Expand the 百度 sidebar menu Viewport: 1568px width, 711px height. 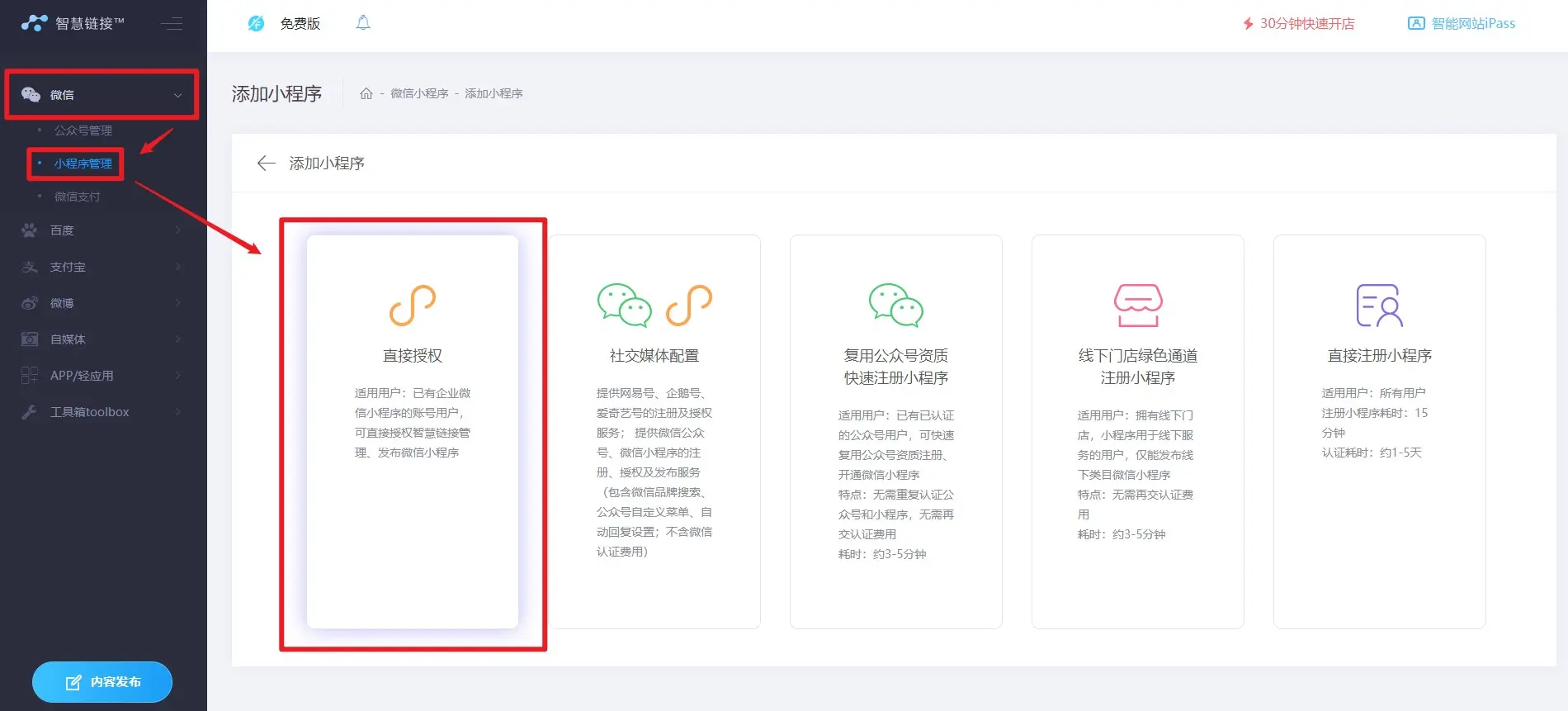[102, 230]
